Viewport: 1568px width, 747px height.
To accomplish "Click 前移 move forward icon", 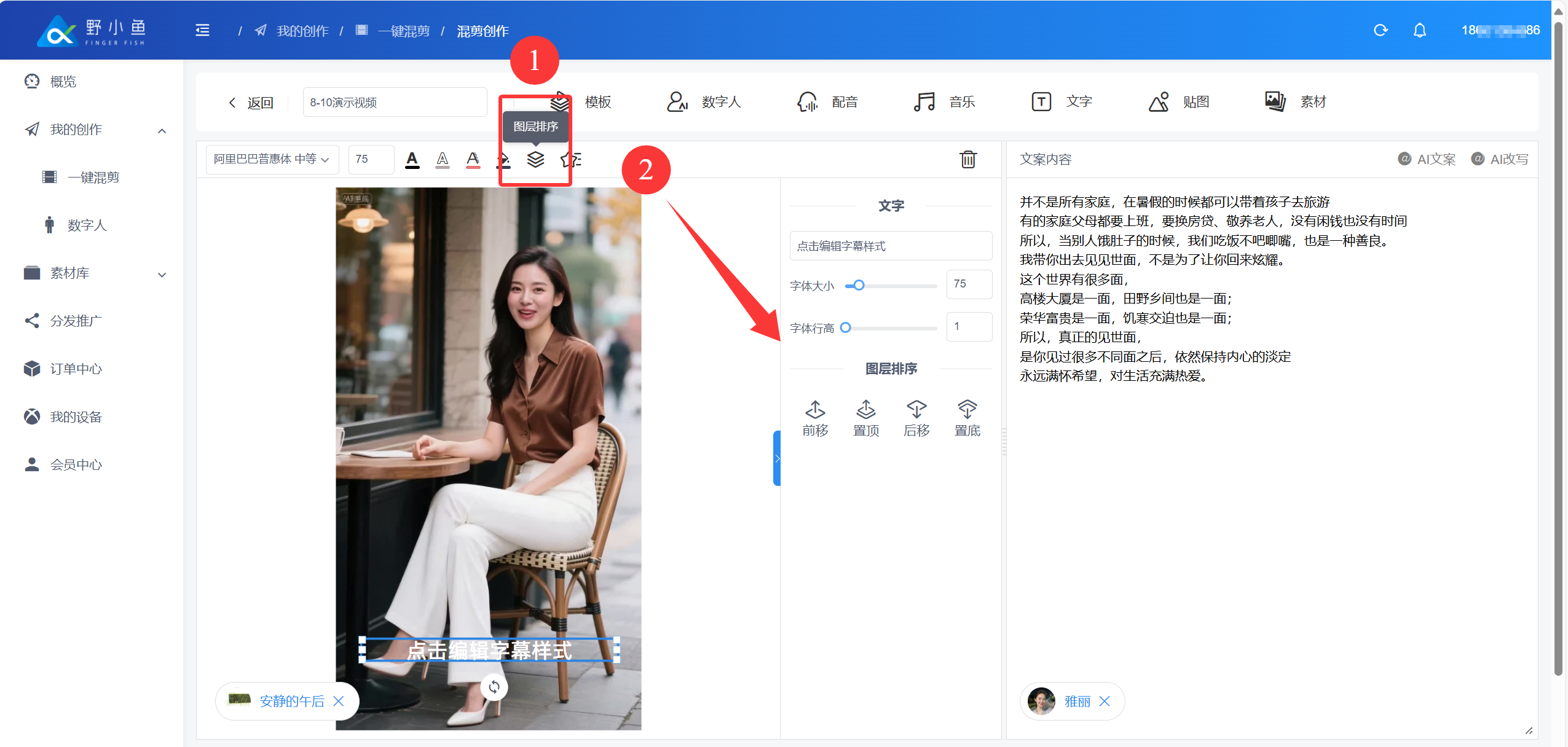I will pos(815,418).
